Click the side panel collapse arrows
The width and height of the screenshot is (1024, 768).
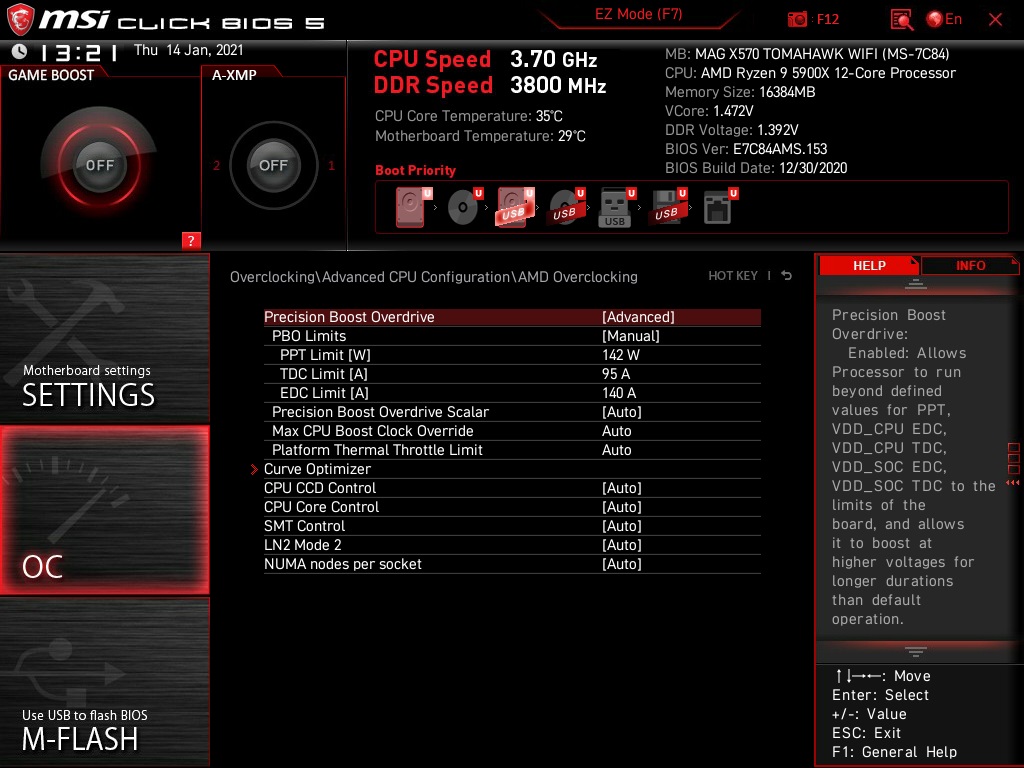pos(1013,483)
